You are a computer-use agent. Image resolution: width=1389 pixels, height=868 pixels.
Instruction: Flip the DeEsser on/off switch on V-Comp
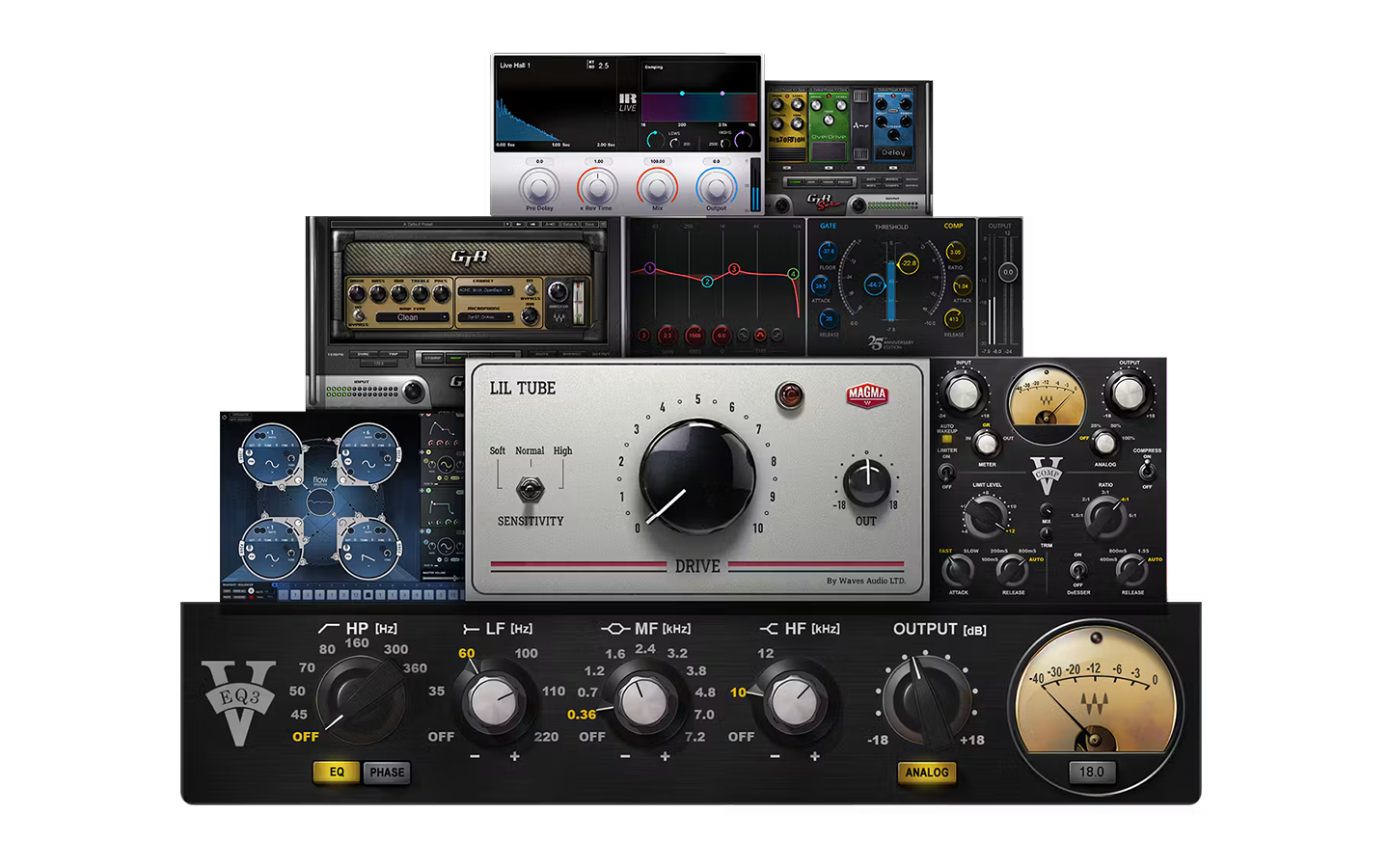(x=1078, y=570)
